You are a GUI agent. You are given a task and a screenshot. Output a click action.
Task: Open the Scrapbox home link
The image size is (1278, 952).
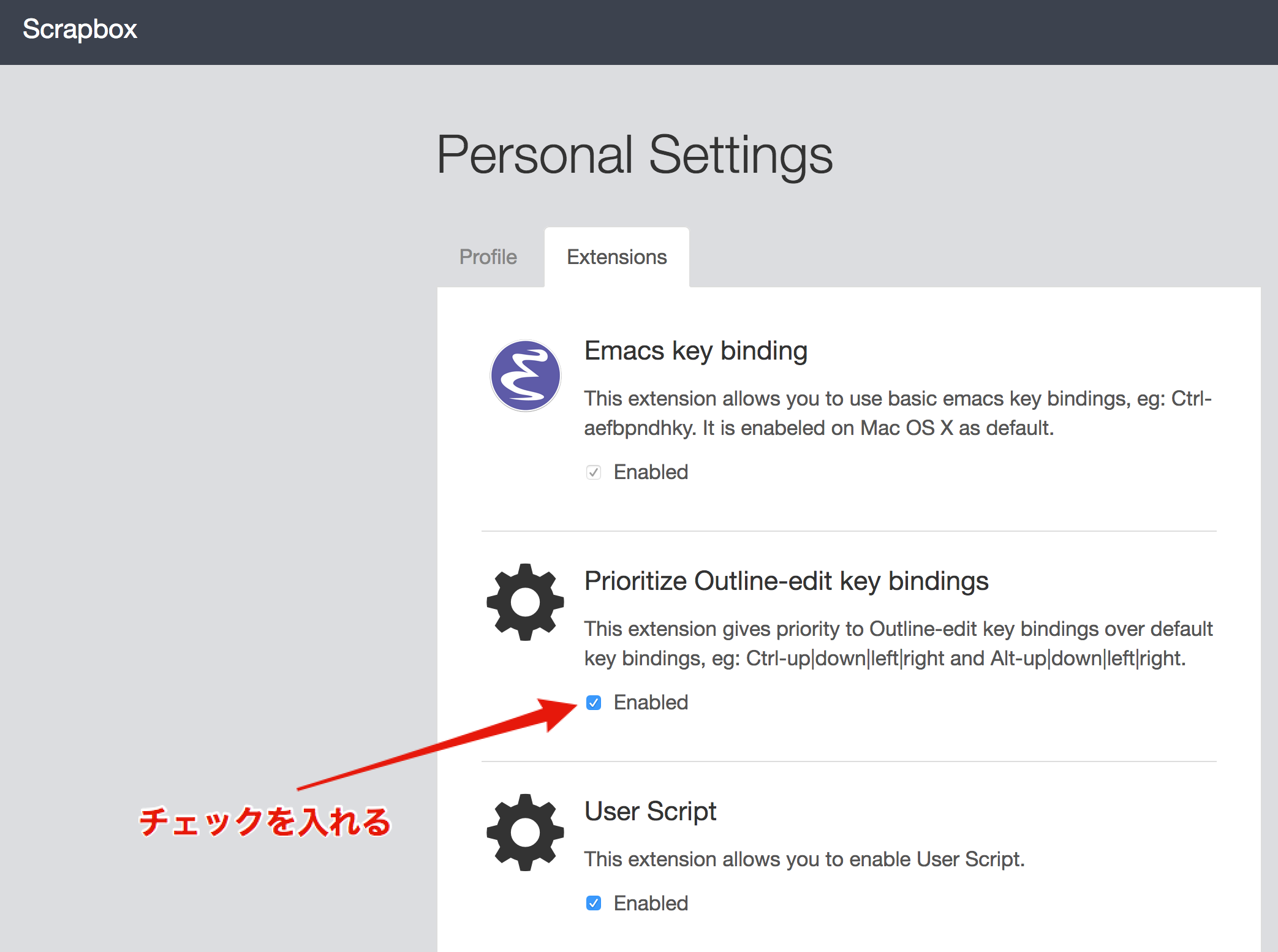pyautogui.click(x=80, y=29)
